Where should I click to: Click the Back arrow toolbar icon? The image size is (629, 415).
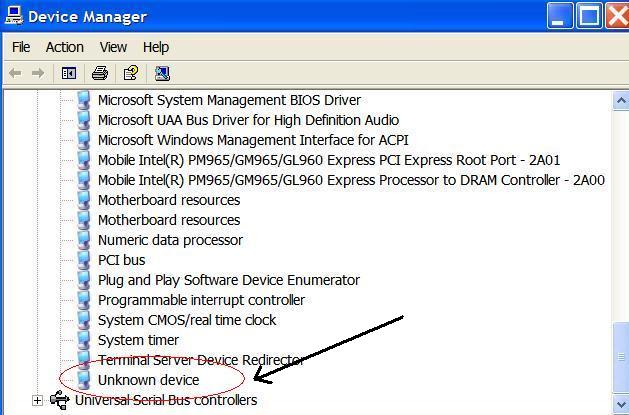15,73
